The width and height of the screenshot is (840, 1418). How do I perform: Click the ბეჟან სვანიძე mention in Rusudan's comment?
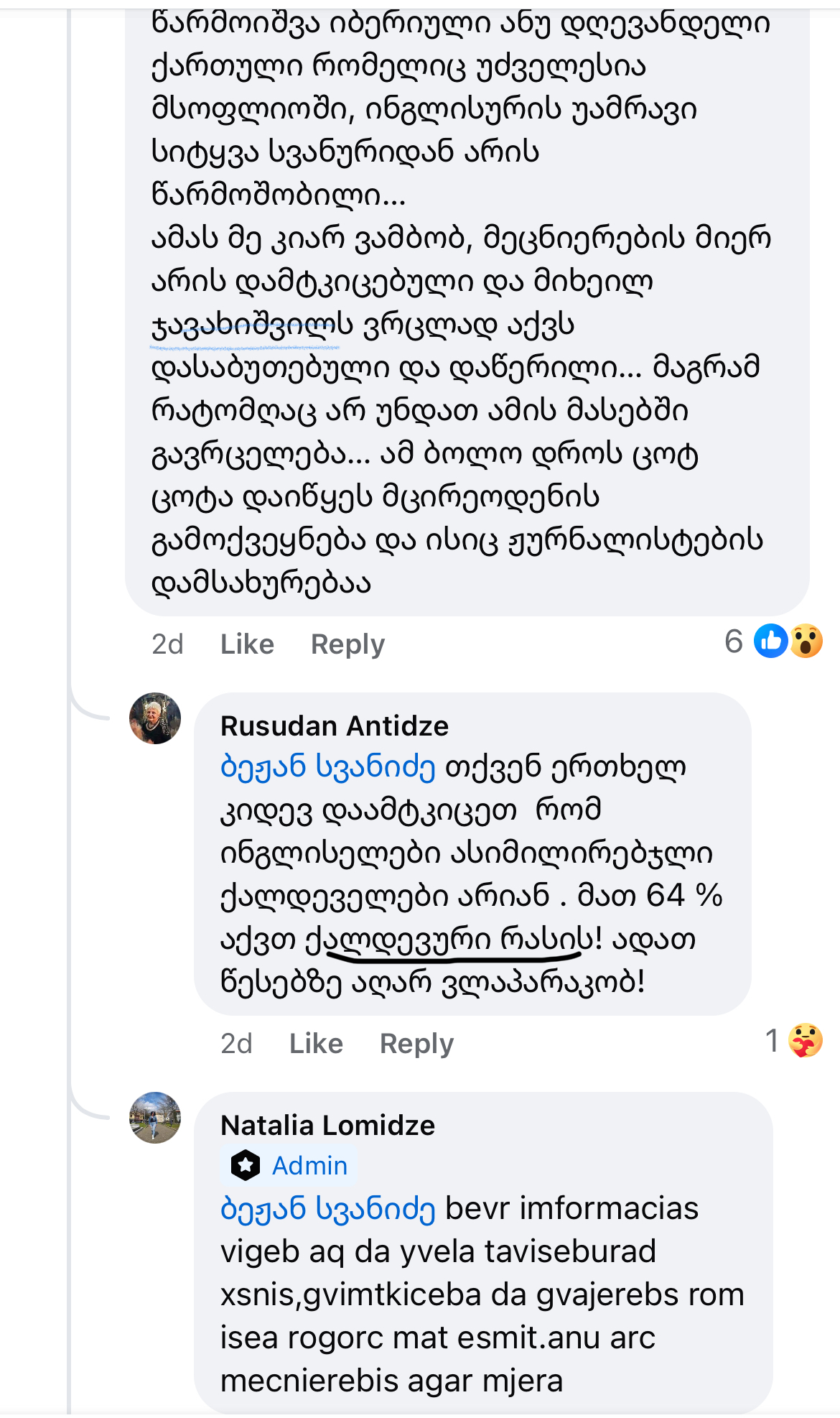pos(328,767)
